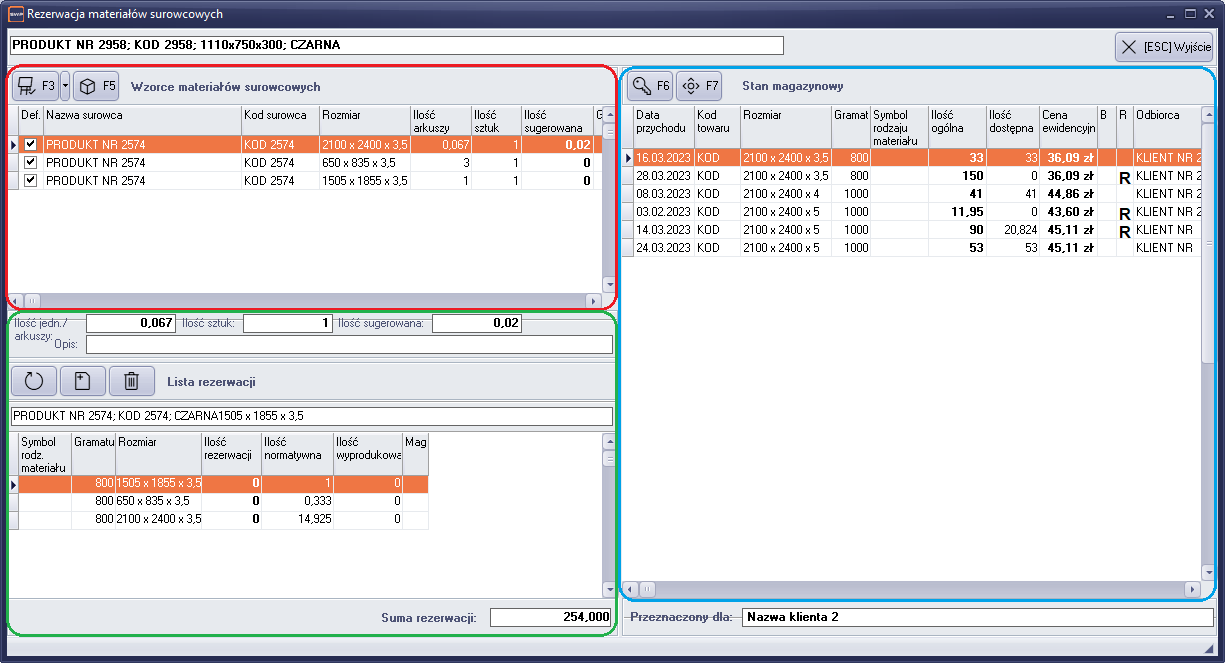
Task: Click the Ilość sztuk input field
Action: pos(287,323)
